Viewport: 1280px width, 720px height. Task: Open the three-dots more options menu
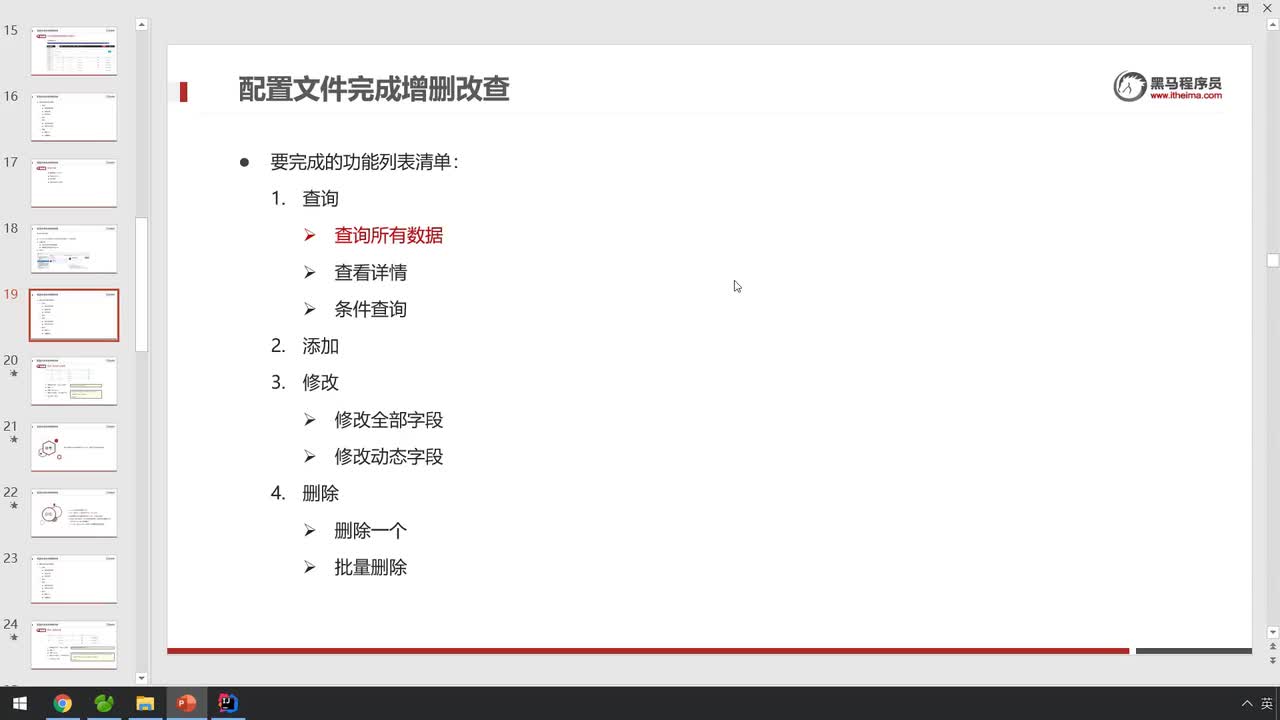1219,8
